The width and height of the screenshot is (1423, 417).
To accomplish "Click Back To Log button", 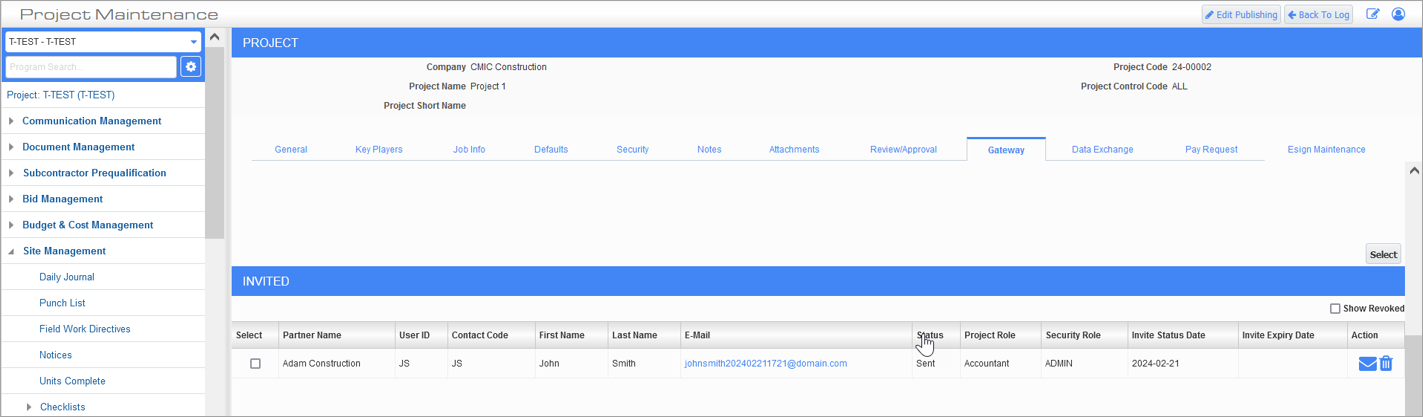I will tap(1318, 14).
